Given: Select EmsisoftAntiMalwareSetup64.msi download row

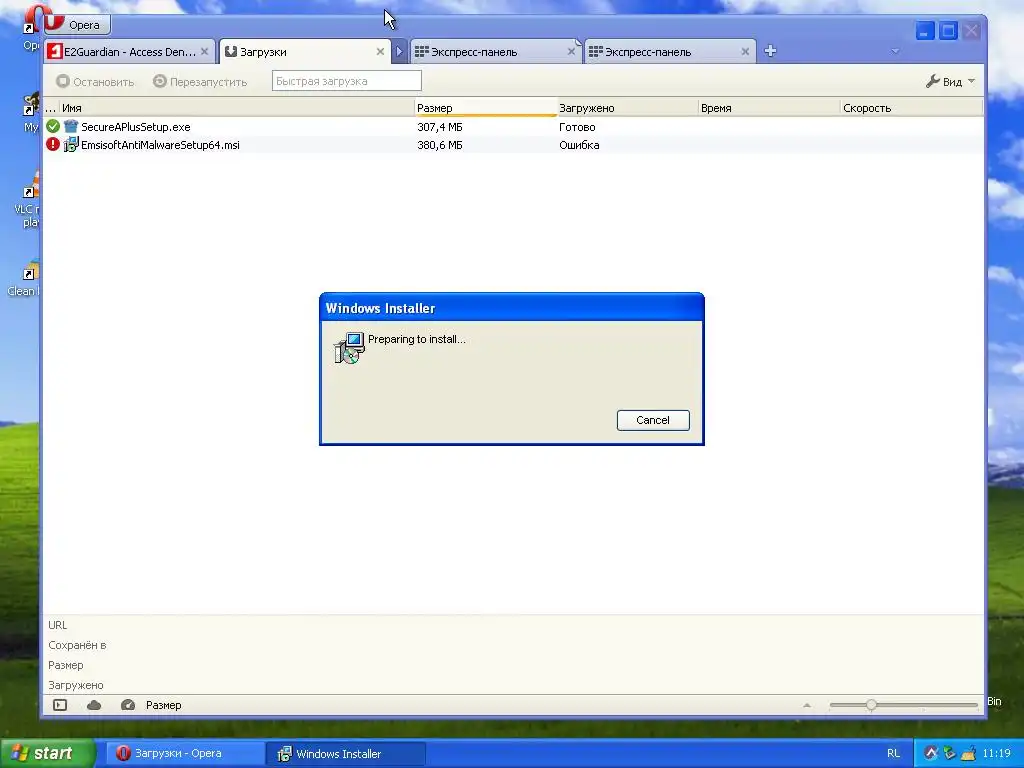Looking at the screenshot, I should [x=513, y=145].
